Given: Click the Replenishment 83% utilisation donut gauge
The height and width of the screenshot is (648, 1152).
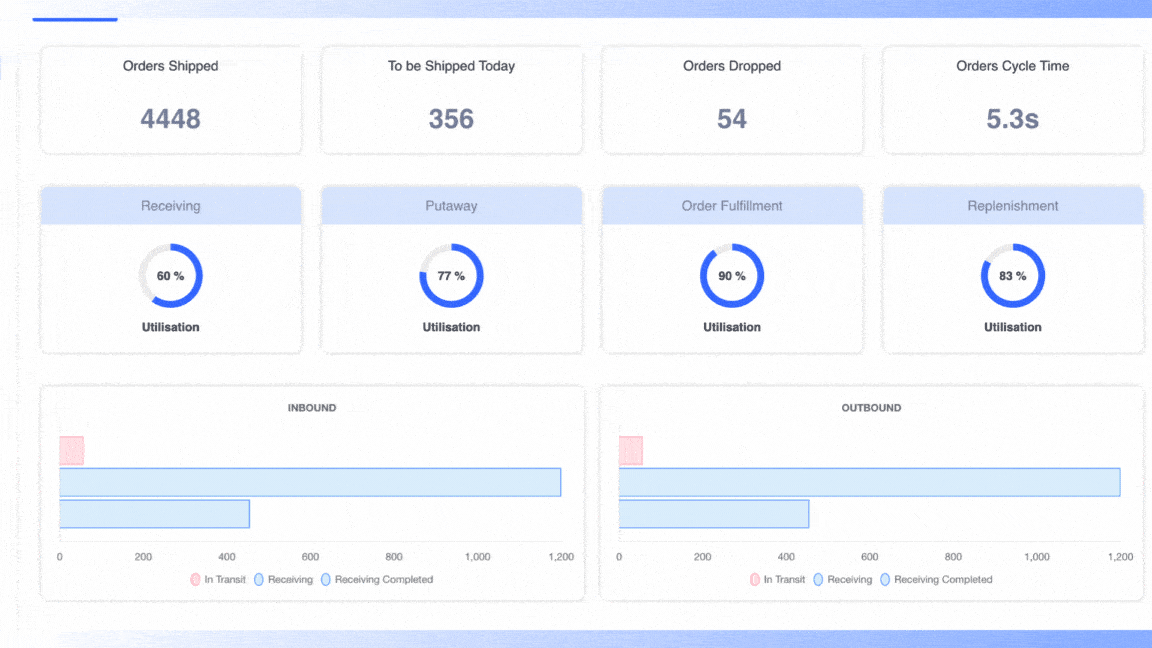Looking at the screenshot, I should (1012, 276).
